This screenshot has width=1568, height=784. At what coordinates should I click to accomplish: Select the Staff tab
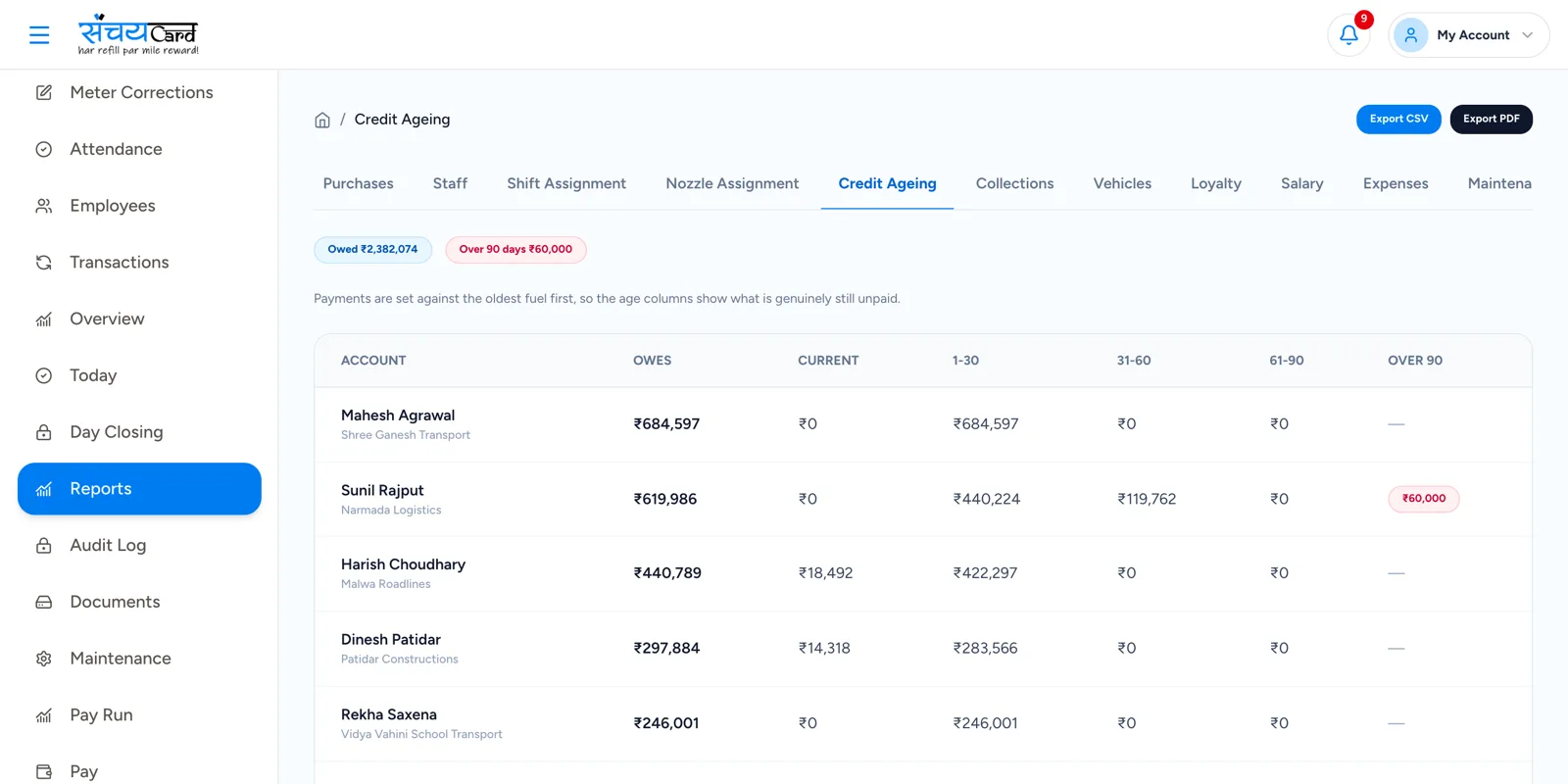(x=450, y=183)
